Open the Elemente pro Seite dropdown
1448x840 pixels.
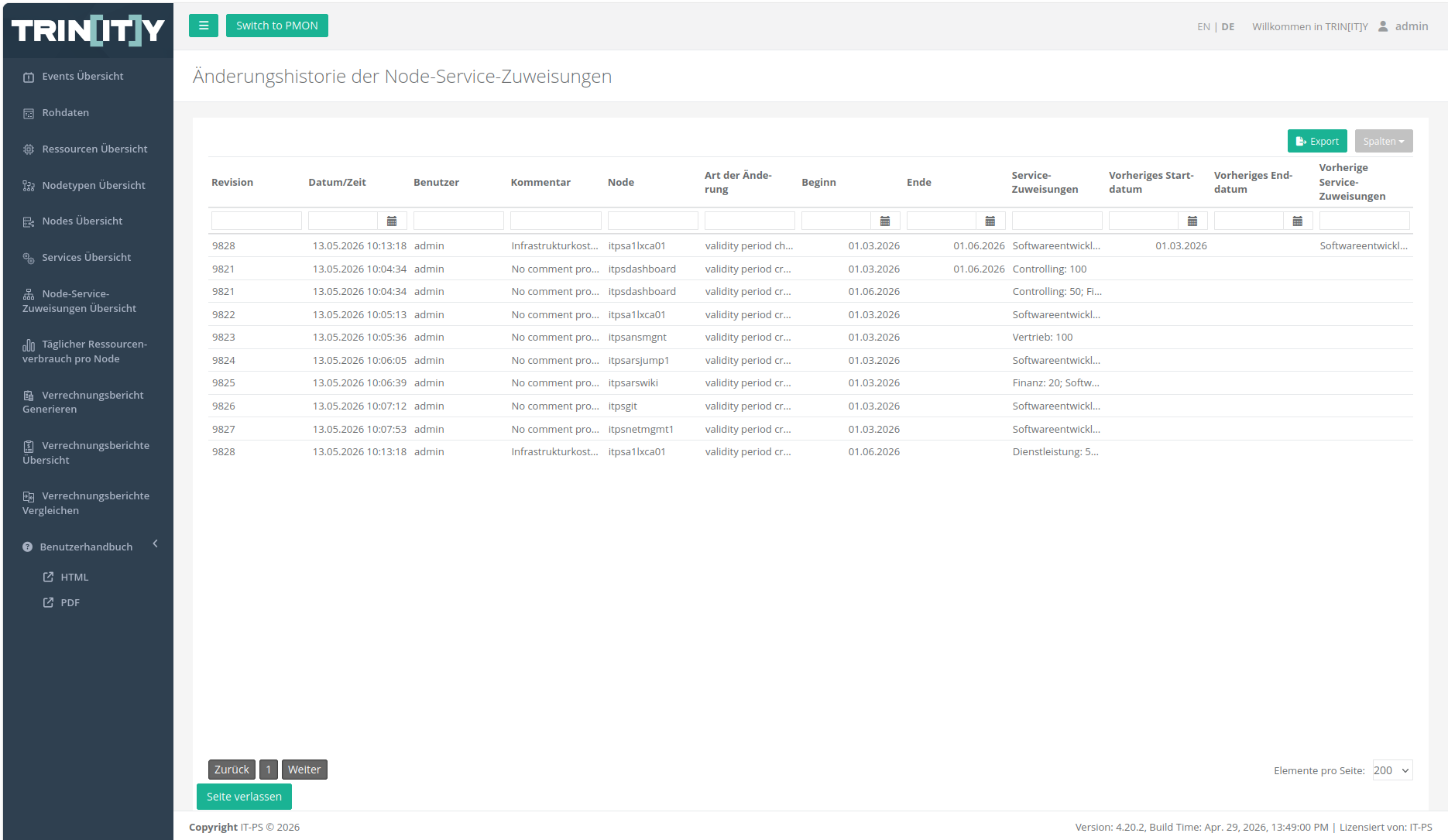(1392, 770)
